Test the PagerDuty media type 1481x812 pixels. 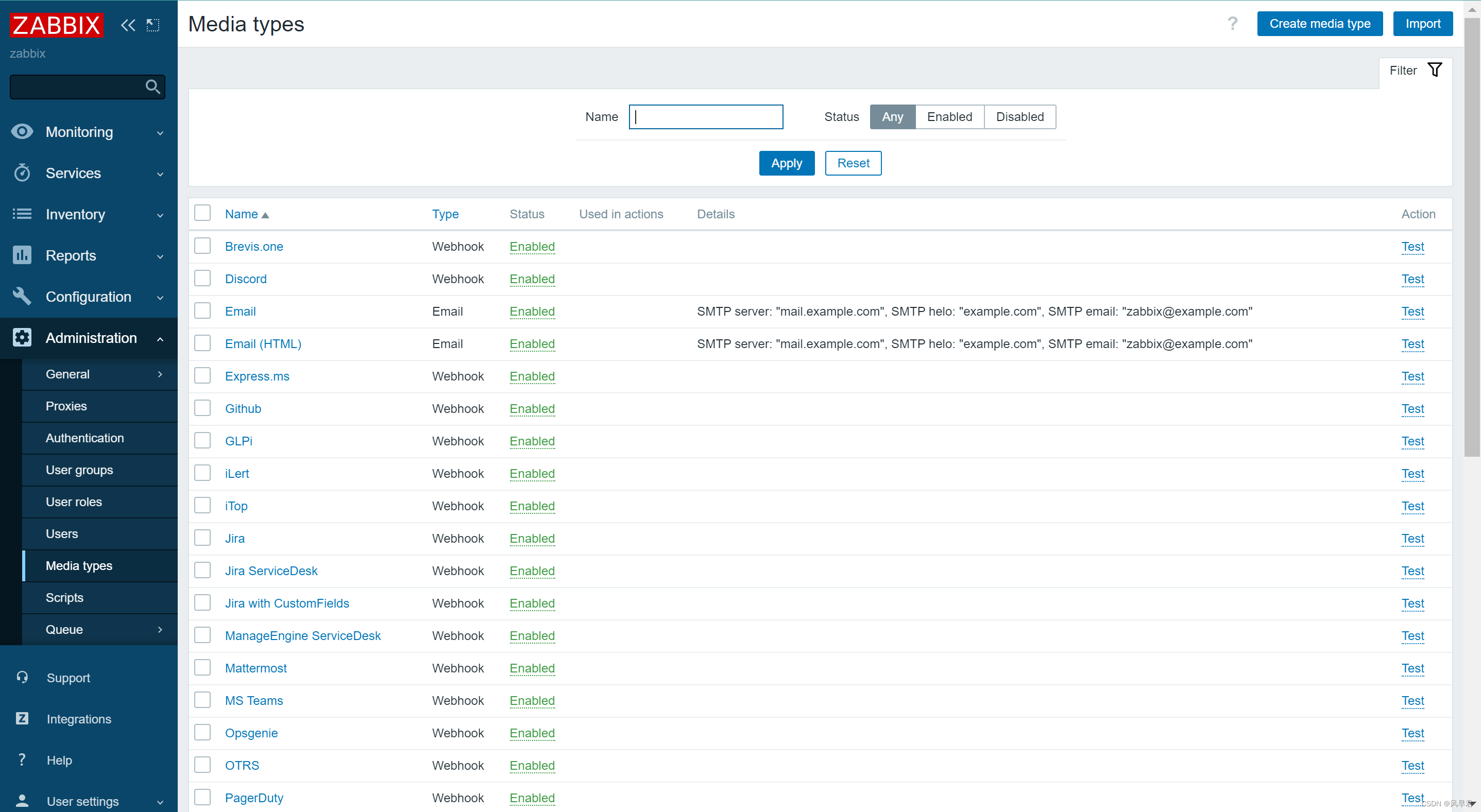coord(1414,798)
